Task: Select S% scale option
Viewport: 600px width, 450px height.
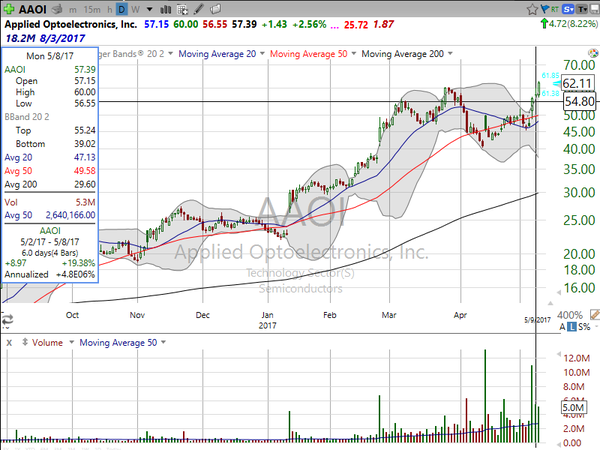Action: pos(584,327)
